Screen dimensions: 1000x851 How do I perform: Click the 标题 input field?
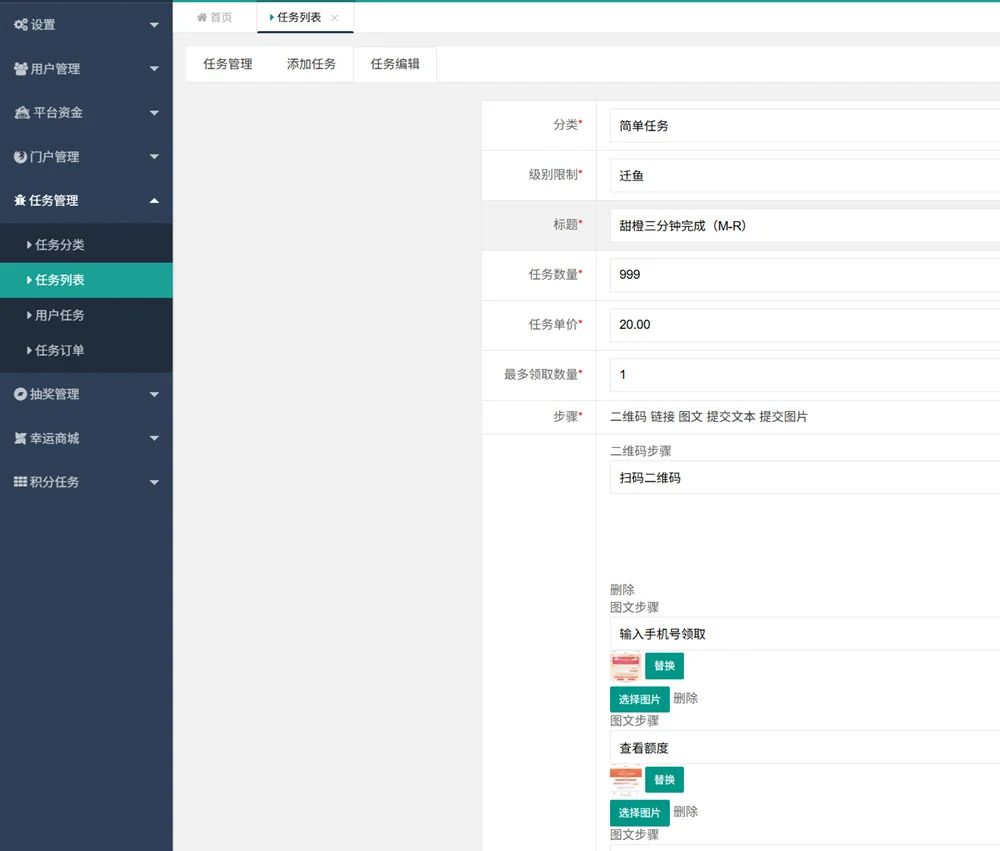click(805, 225)
